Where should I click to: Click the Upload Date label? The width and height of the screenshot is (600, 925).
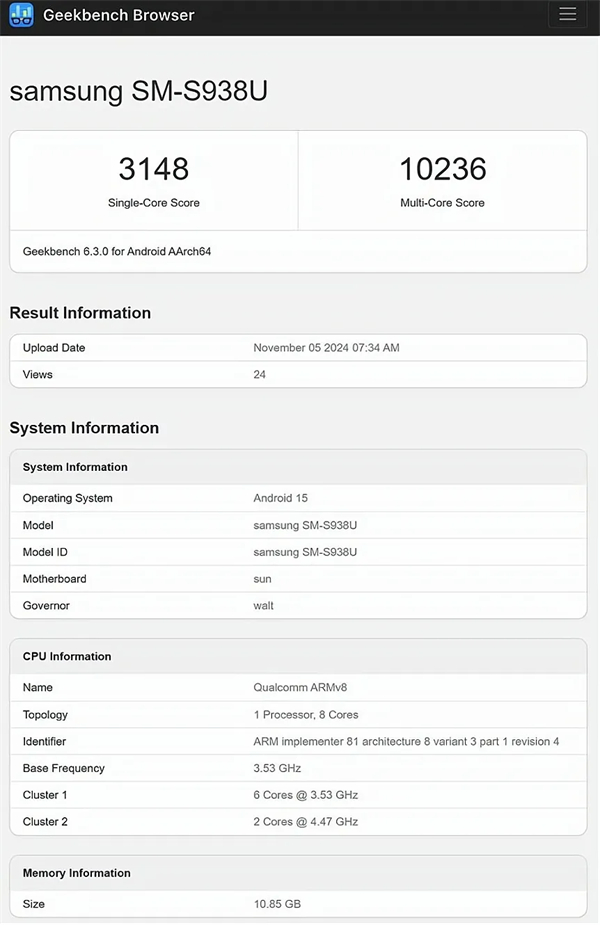tap(54, 348)
